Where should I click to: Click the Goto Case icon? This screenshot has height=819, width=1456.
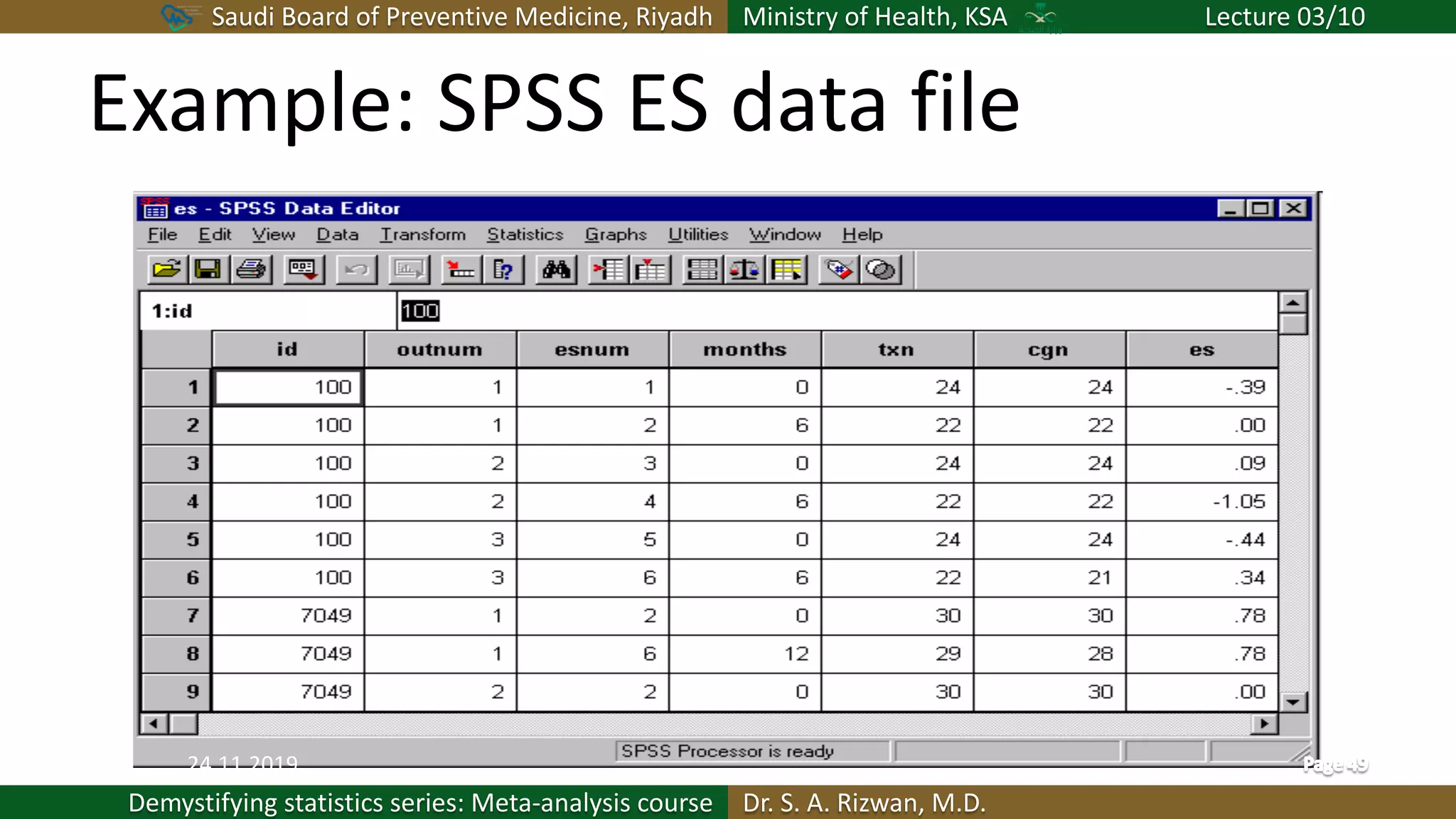pyautogui.click(x=461, y=270)
